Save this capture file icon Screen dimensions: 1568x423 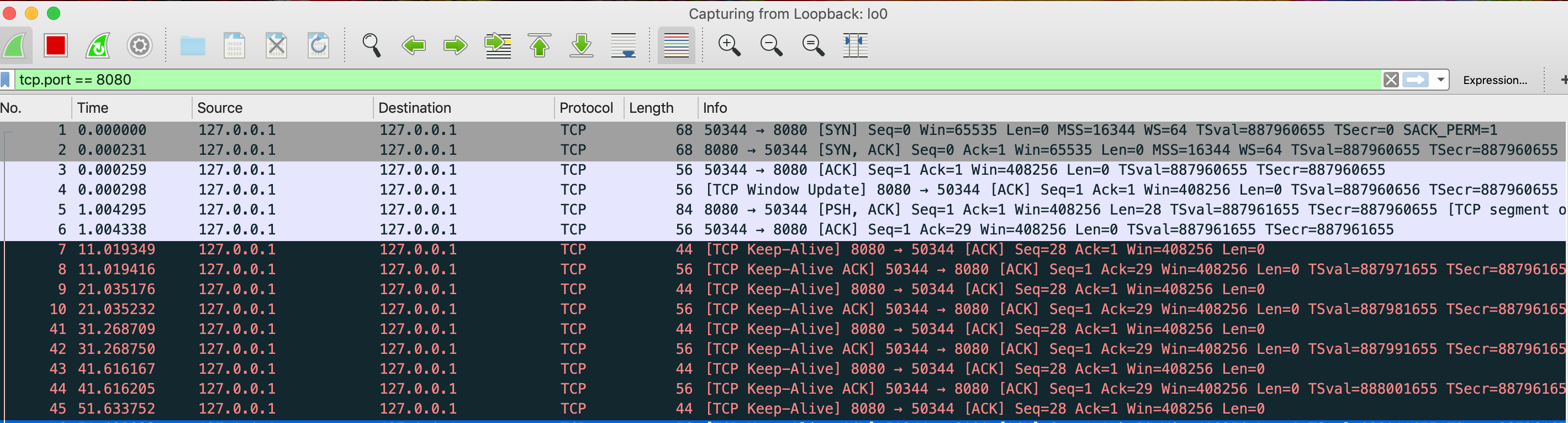click(234, 46)
